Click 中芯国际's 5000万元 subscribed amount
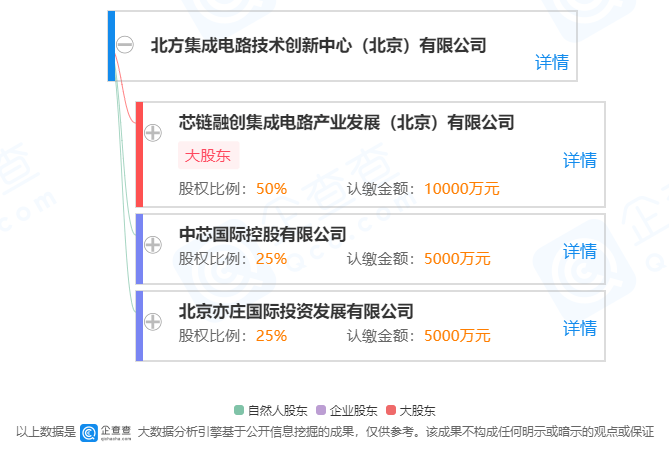 [457, 259]
